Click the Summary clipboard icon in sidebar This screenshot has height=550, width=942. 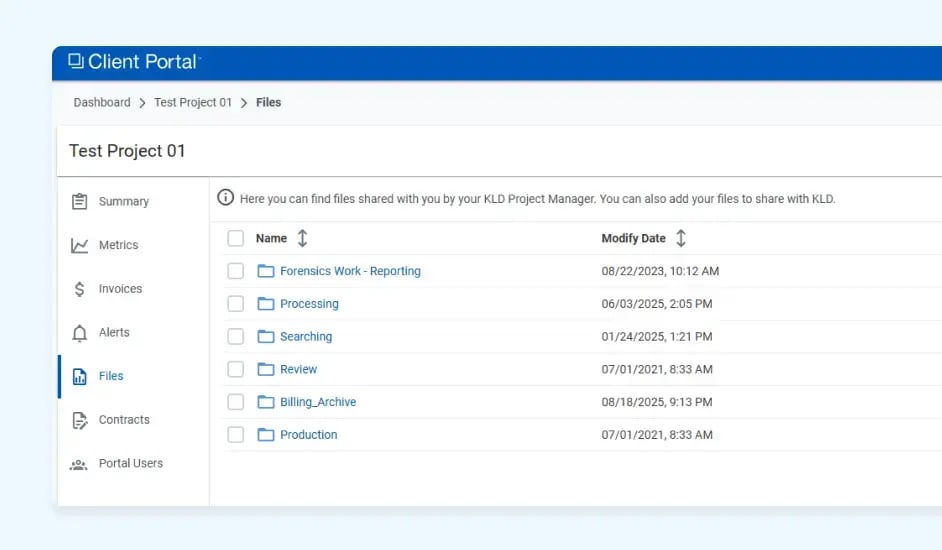pyautogui.click(x=80, y=202)
